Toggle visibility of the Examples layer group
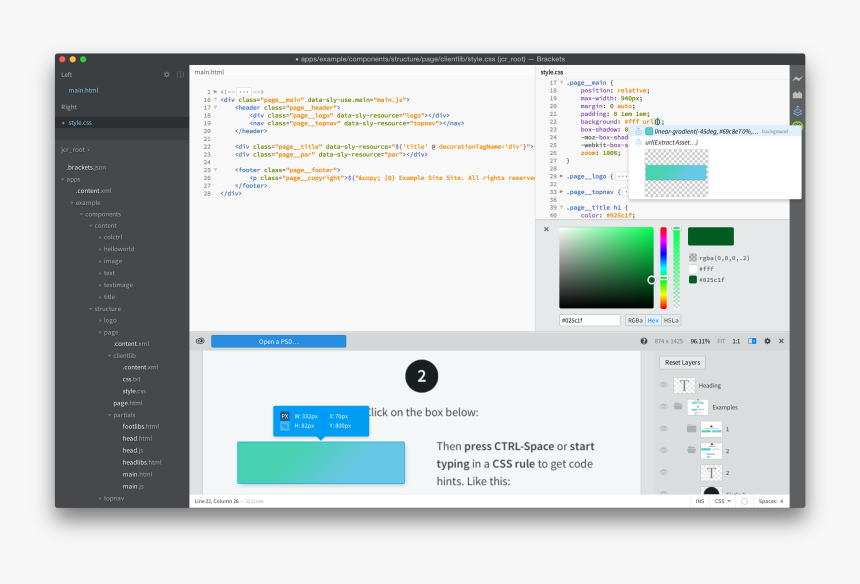The image size is (860, 584). pyautogui.click(x=664, y=406)
